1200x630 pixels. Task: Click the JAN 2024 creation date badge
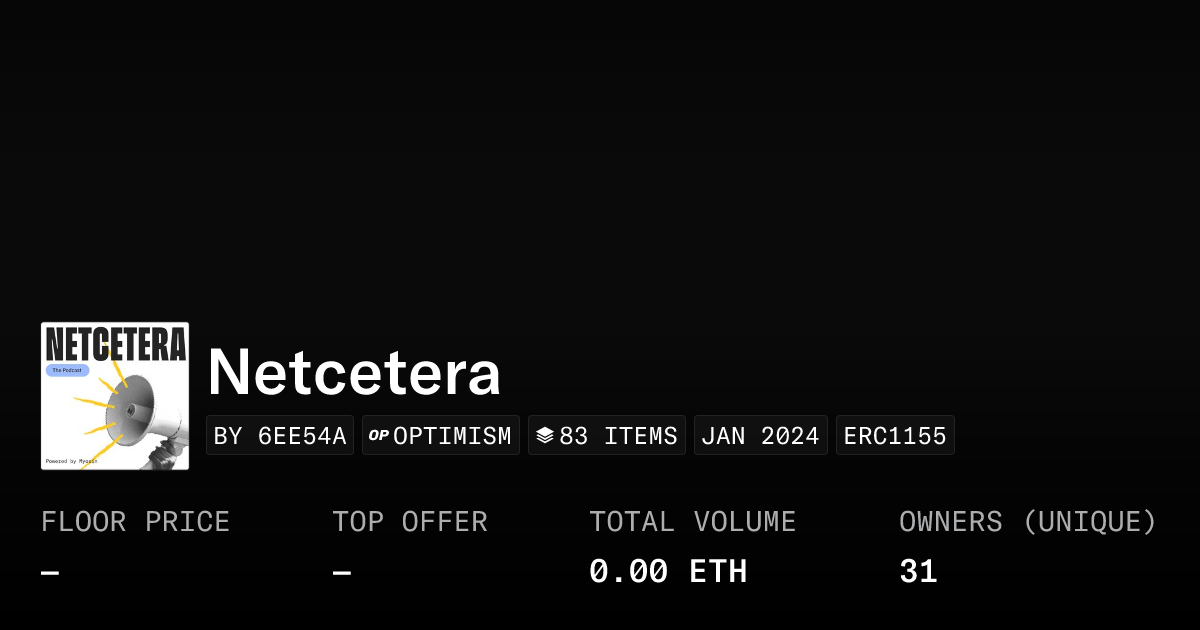pyautogui.click(x=761, y=435)
